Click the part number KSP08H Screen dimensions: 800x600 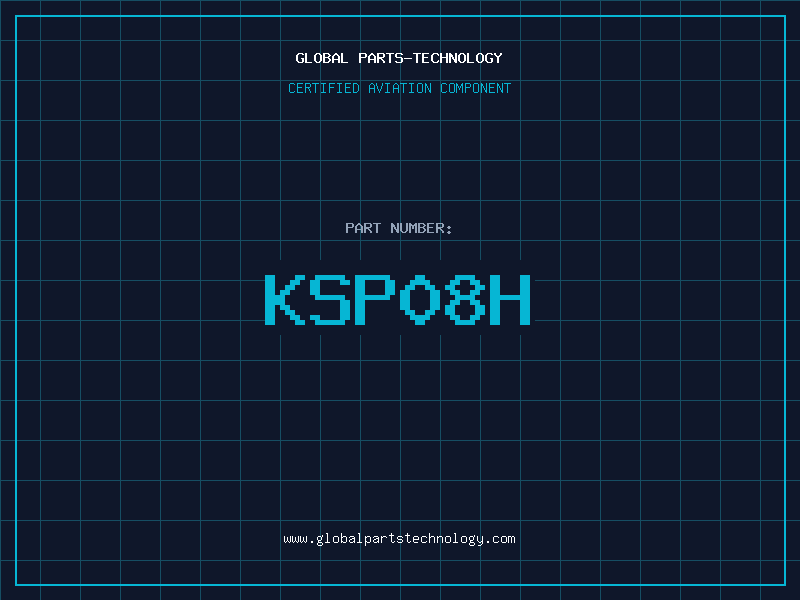(x=398, y=299)
